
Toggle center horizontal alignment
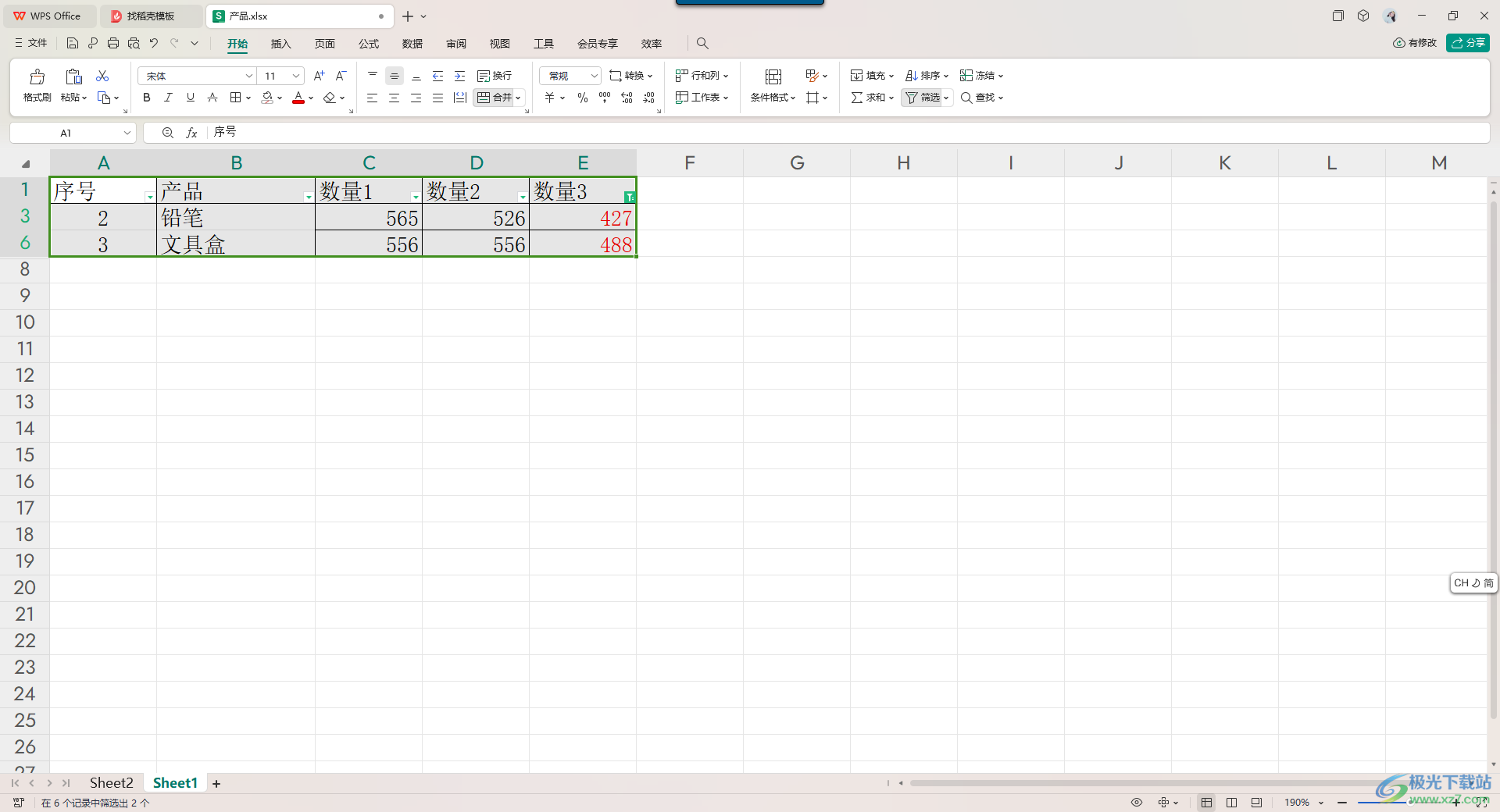coord(395,98)
